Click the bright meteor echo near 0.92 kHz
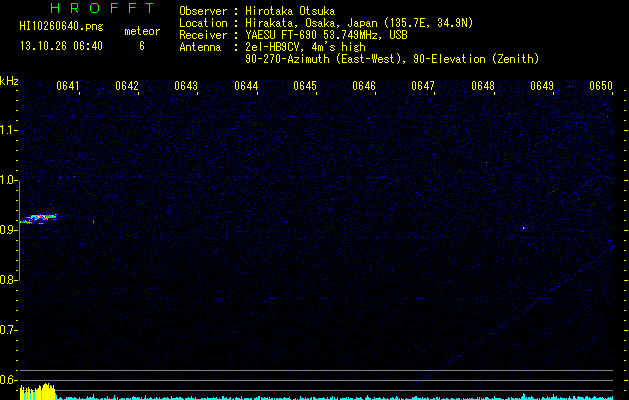629x400 pixels. [x=39, y=218]
